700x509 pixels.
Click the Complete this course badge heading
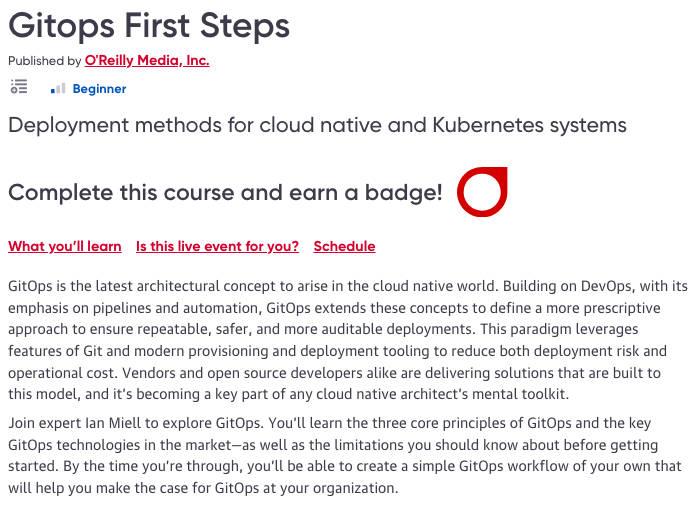tap(225, 193)
